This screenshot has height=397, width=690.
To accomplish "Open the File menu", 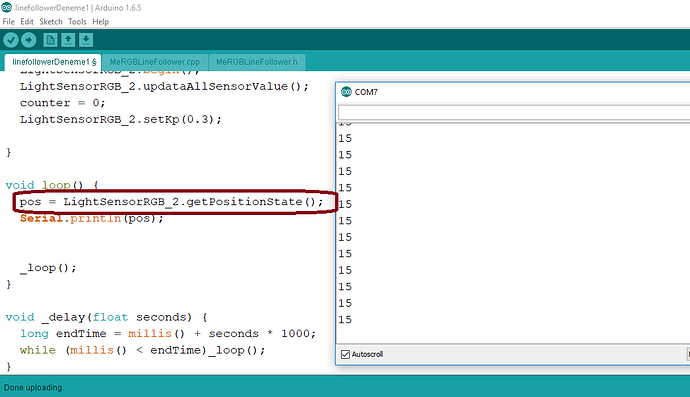I will (8, 22).
